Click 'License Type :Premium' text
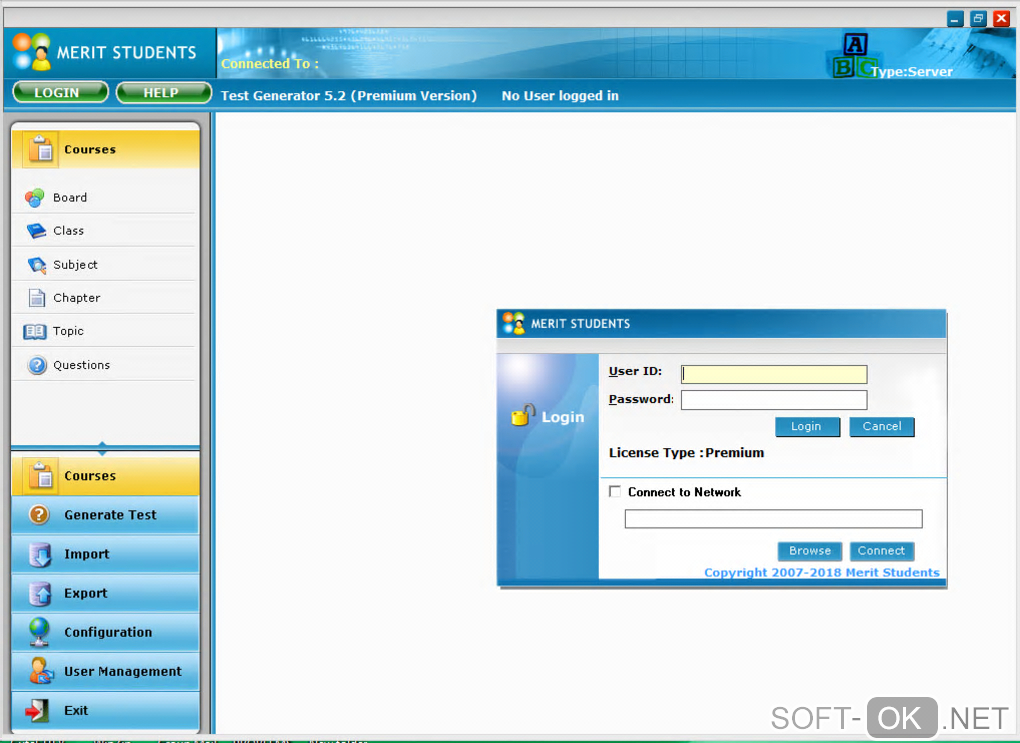 tap(686, 453)
